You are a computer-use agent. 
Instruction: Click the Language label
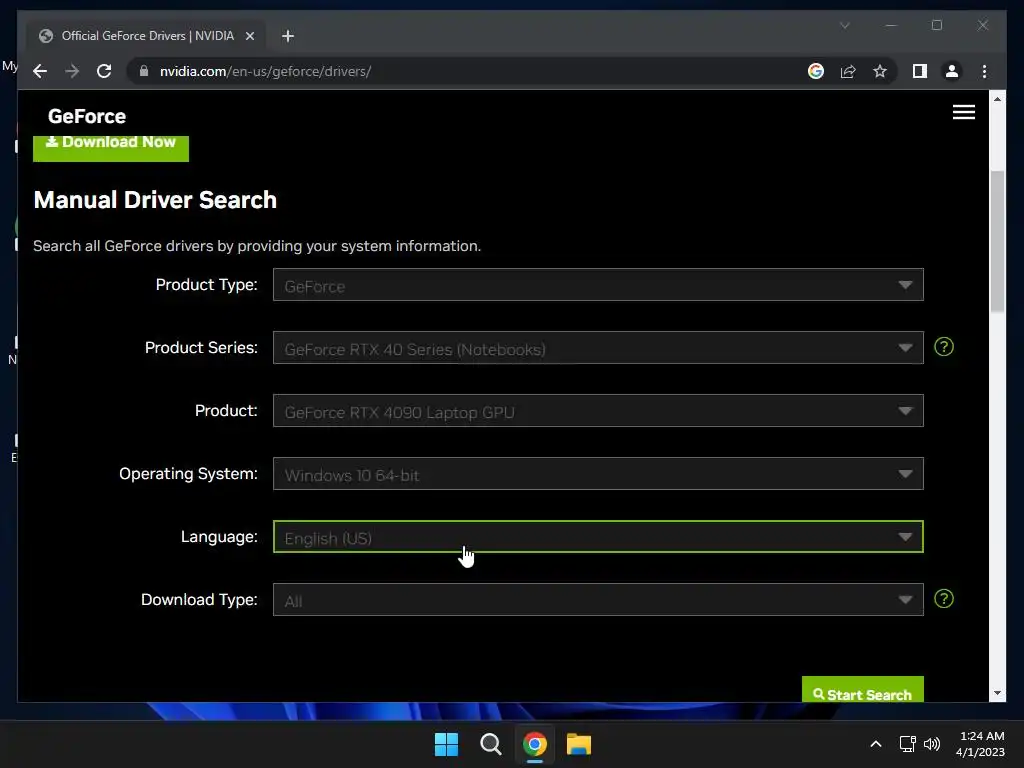point(219,537)
